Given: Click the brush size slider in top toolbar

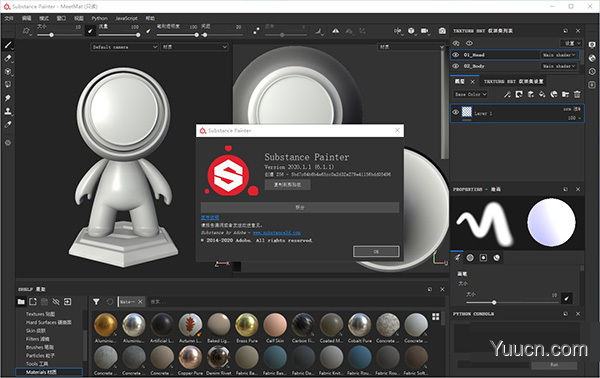Looking at the screenshot, I should click(59, 35).
